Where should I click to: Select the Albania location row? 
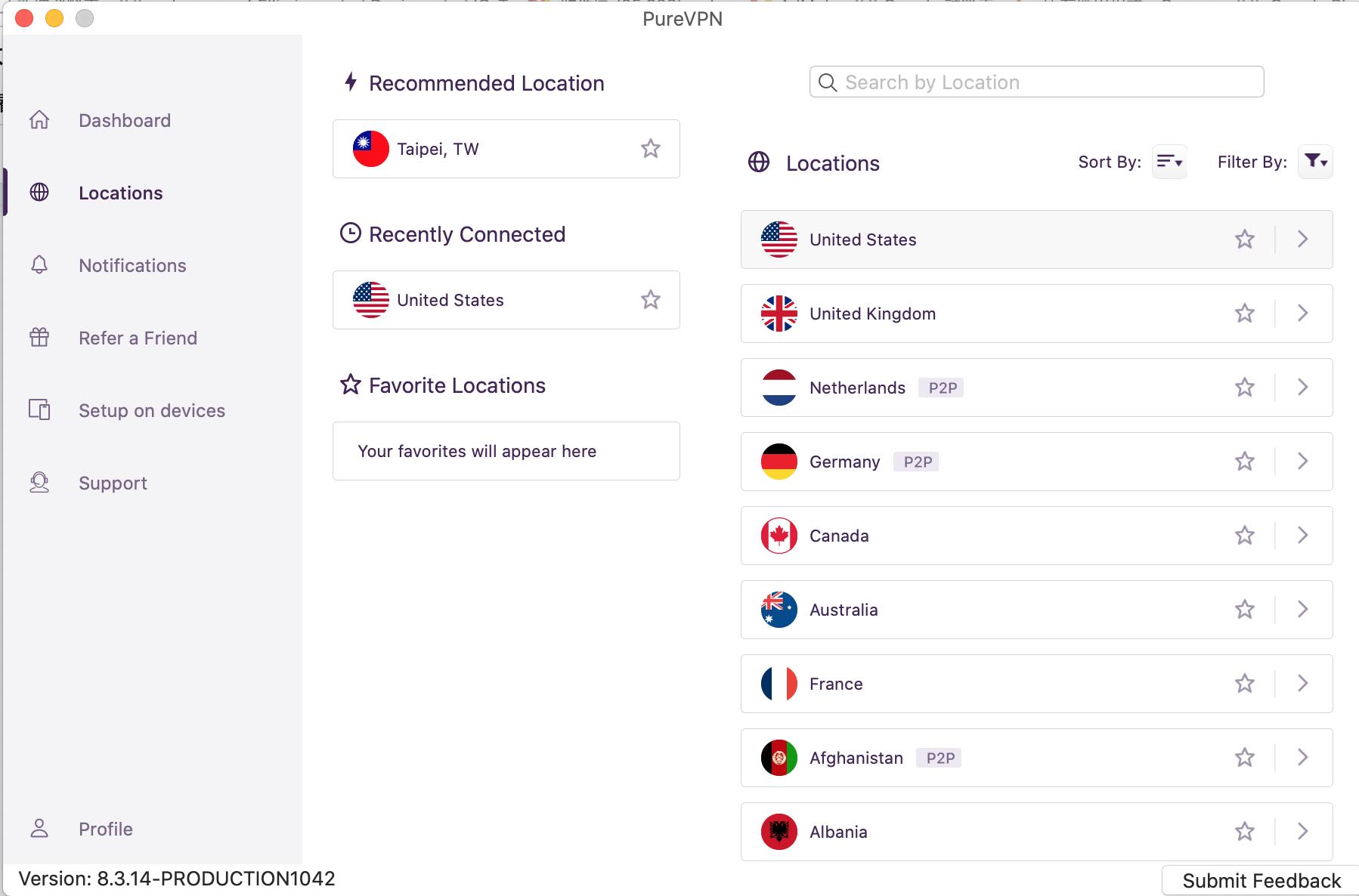coord(1037,832)
